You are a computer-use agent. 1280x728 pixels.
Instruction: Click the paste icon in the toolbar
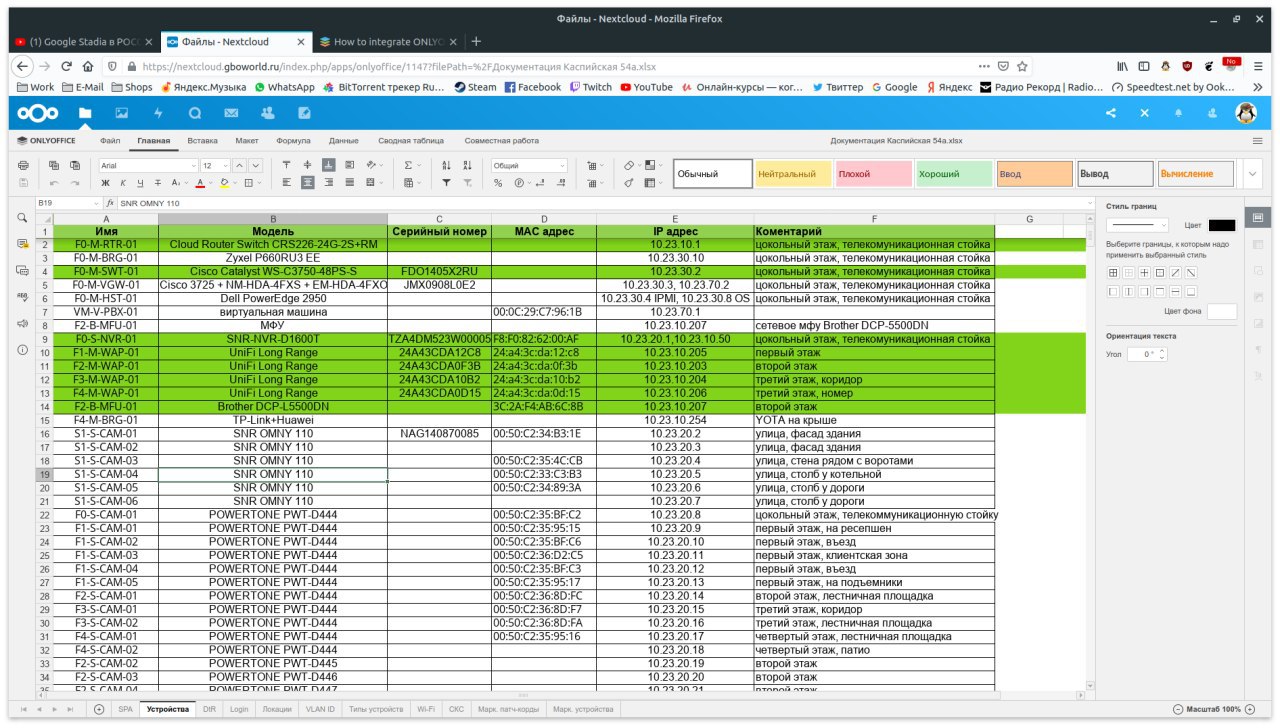pyautogui.click(x=75, y=165)
